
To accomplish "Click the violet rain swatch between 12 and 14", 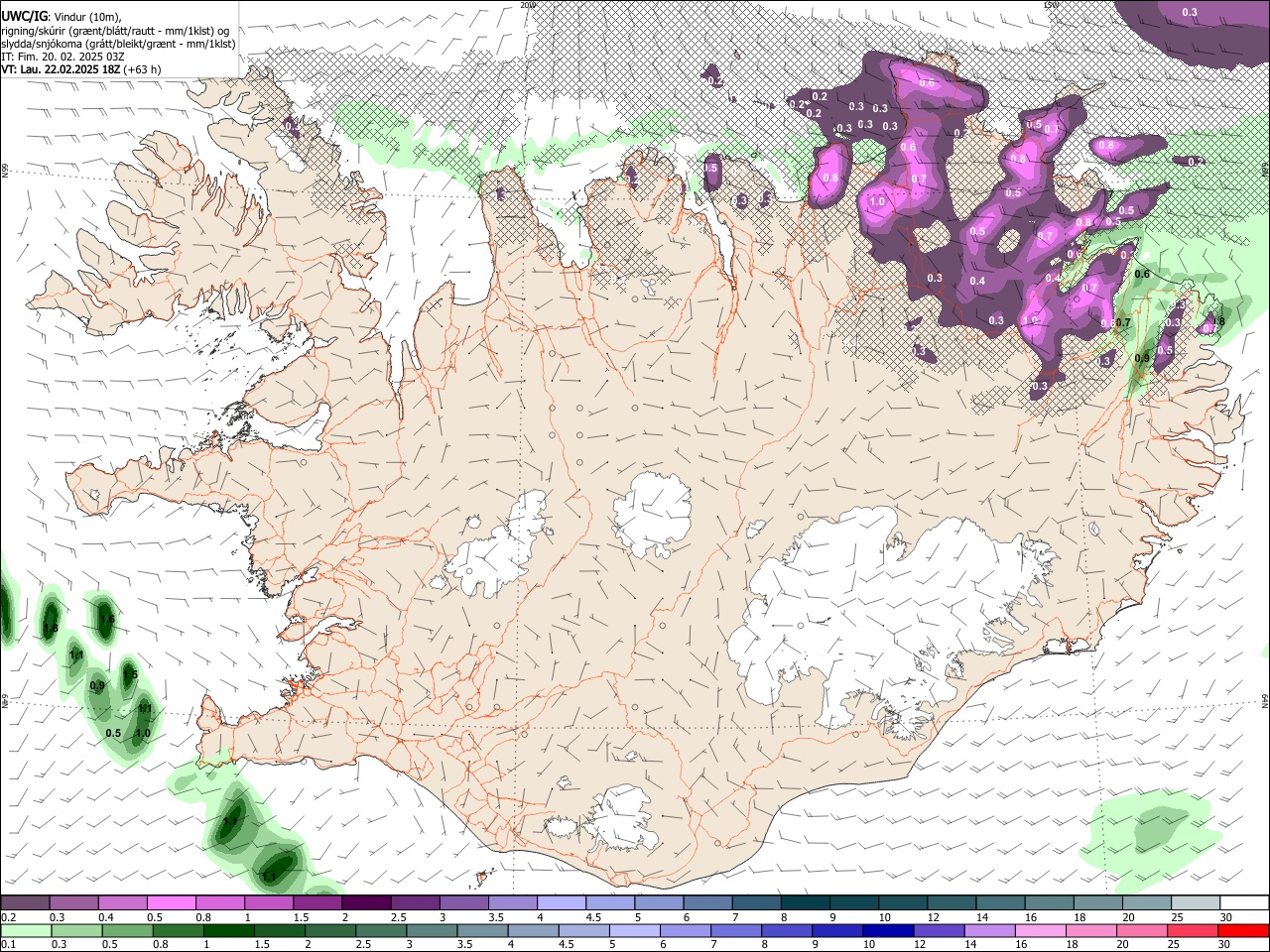I will 939,930.
